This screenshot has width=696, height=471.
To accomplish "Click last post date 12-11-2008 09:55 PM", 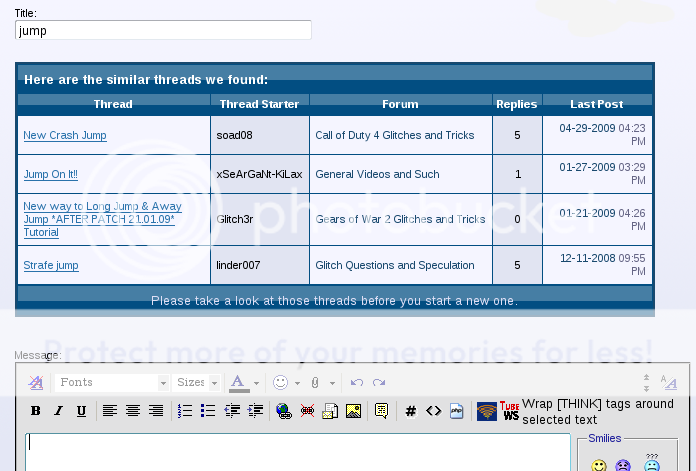I will coord(602,265).
